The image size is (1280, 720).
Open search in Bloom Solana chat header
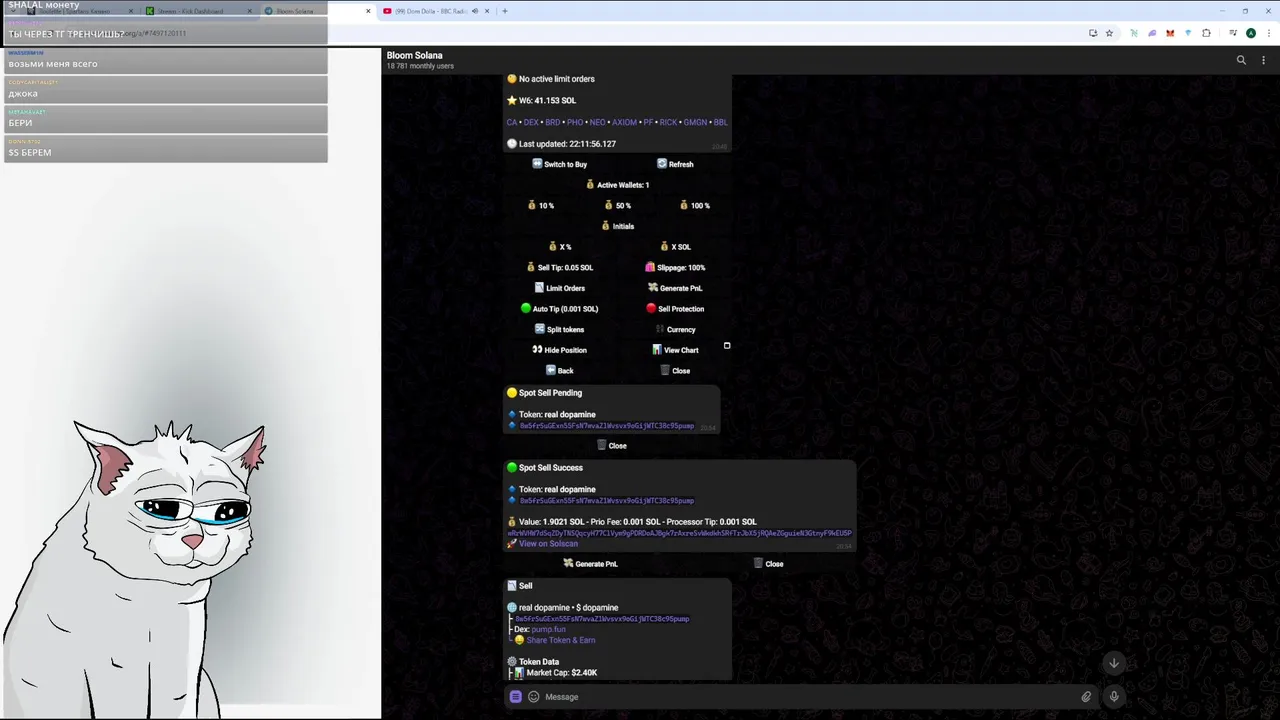coord(1241,60)
